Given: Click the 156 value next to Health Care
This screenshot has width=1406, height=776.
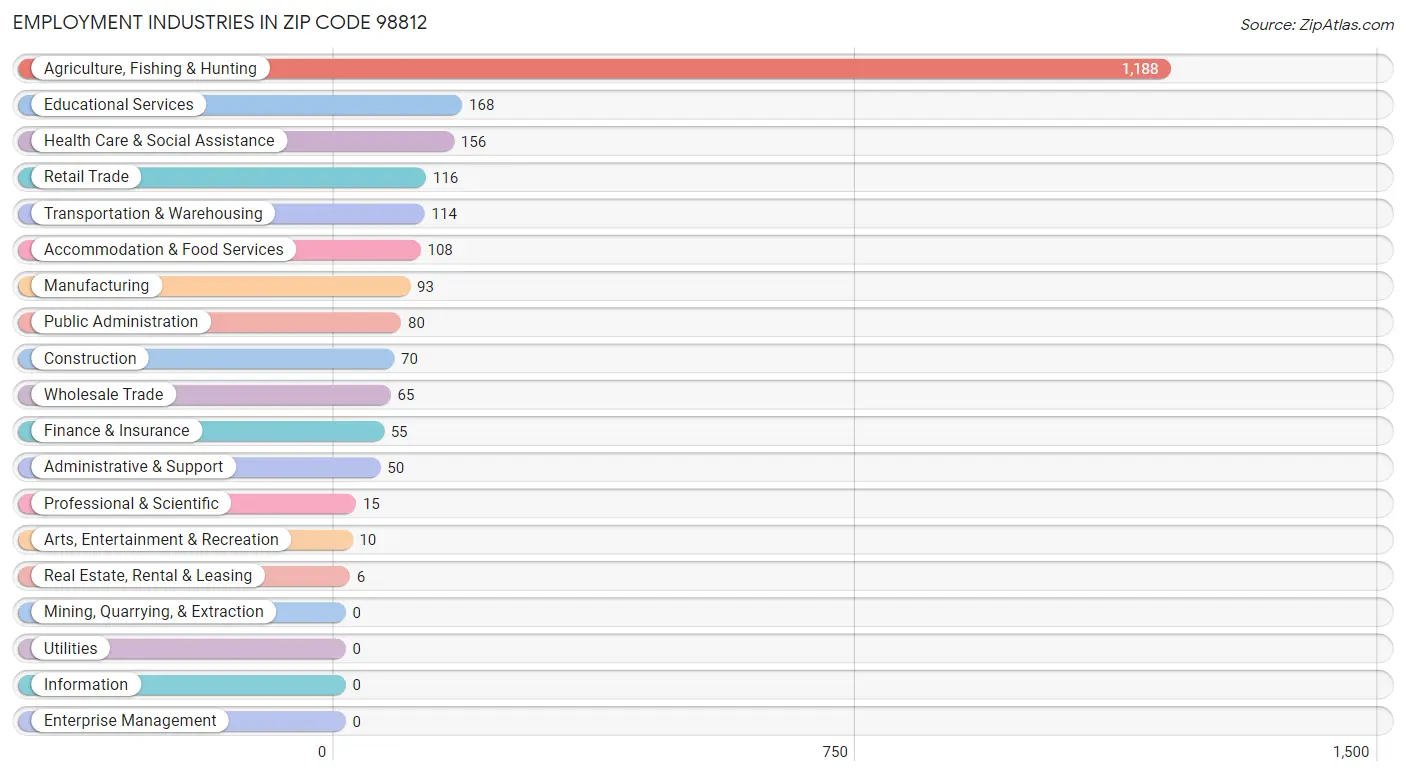Looking at the screenshot, I should [x=473, y=142].
